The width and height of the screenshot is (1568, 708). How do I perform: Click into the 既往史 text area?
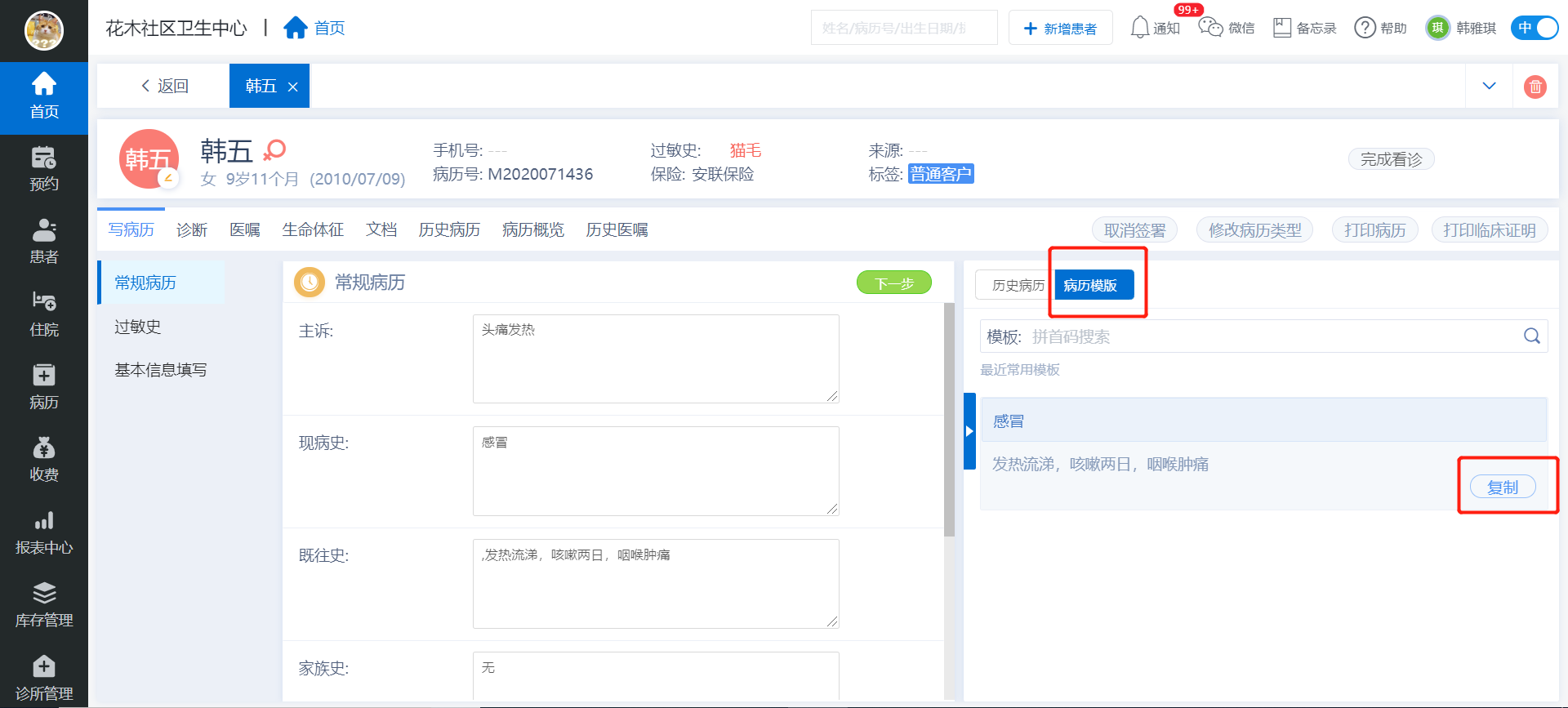(656, 584)
